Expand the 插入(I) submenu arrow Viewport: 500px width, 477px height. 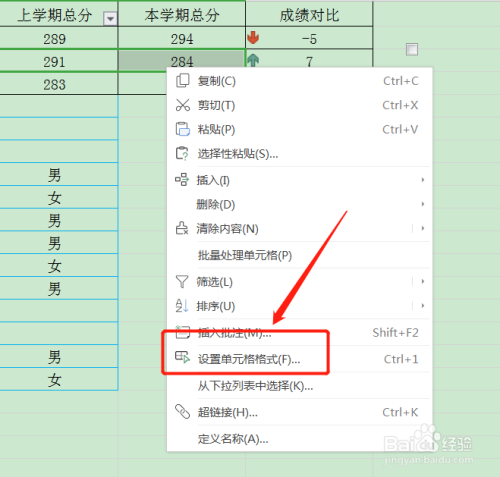pyautogui.click(x=423, y=180)
